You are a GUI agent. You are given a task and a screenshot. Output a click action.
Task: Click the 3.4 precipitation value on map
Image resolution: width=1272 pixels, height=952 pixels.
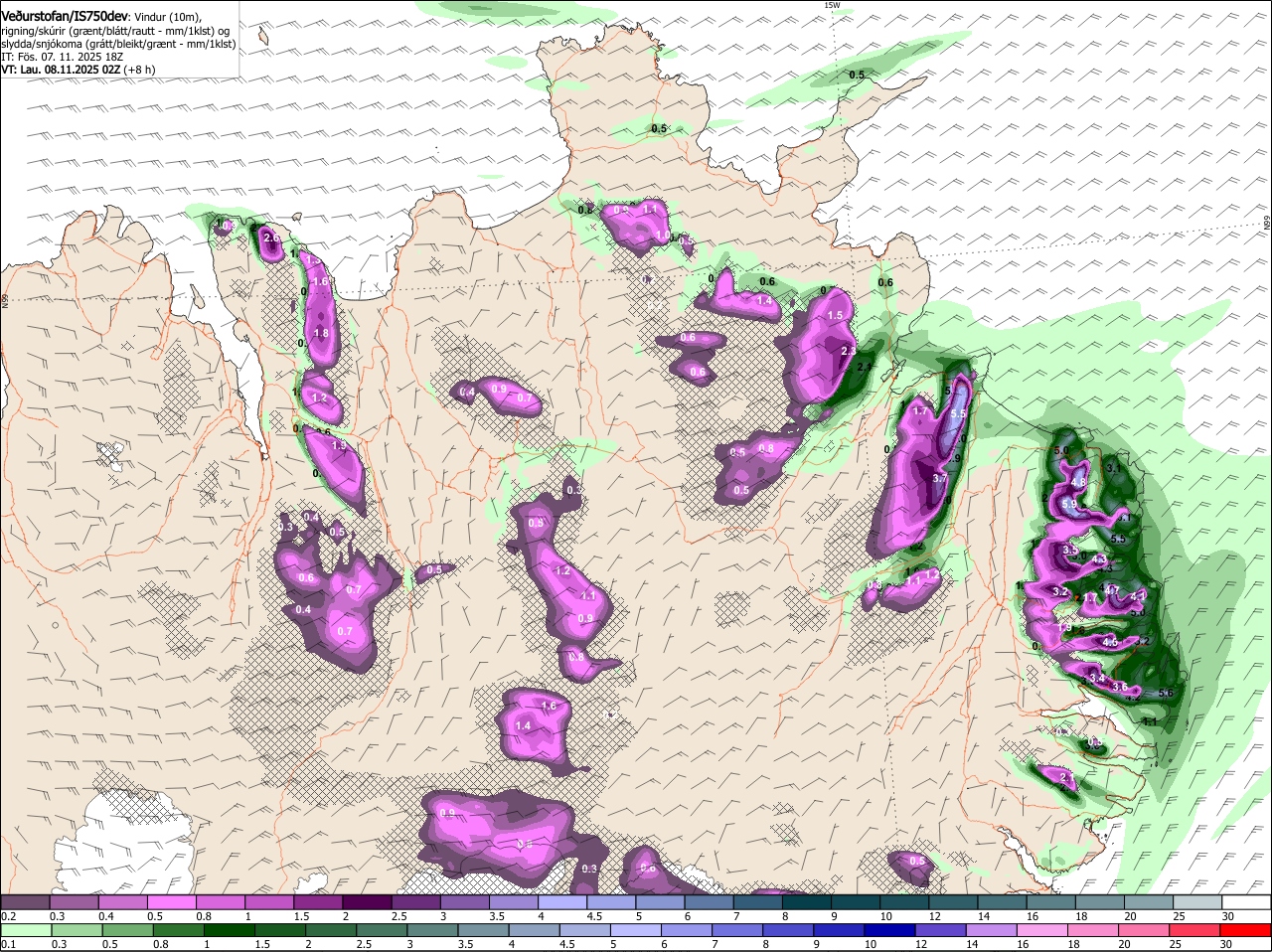tap(1097, 678)
